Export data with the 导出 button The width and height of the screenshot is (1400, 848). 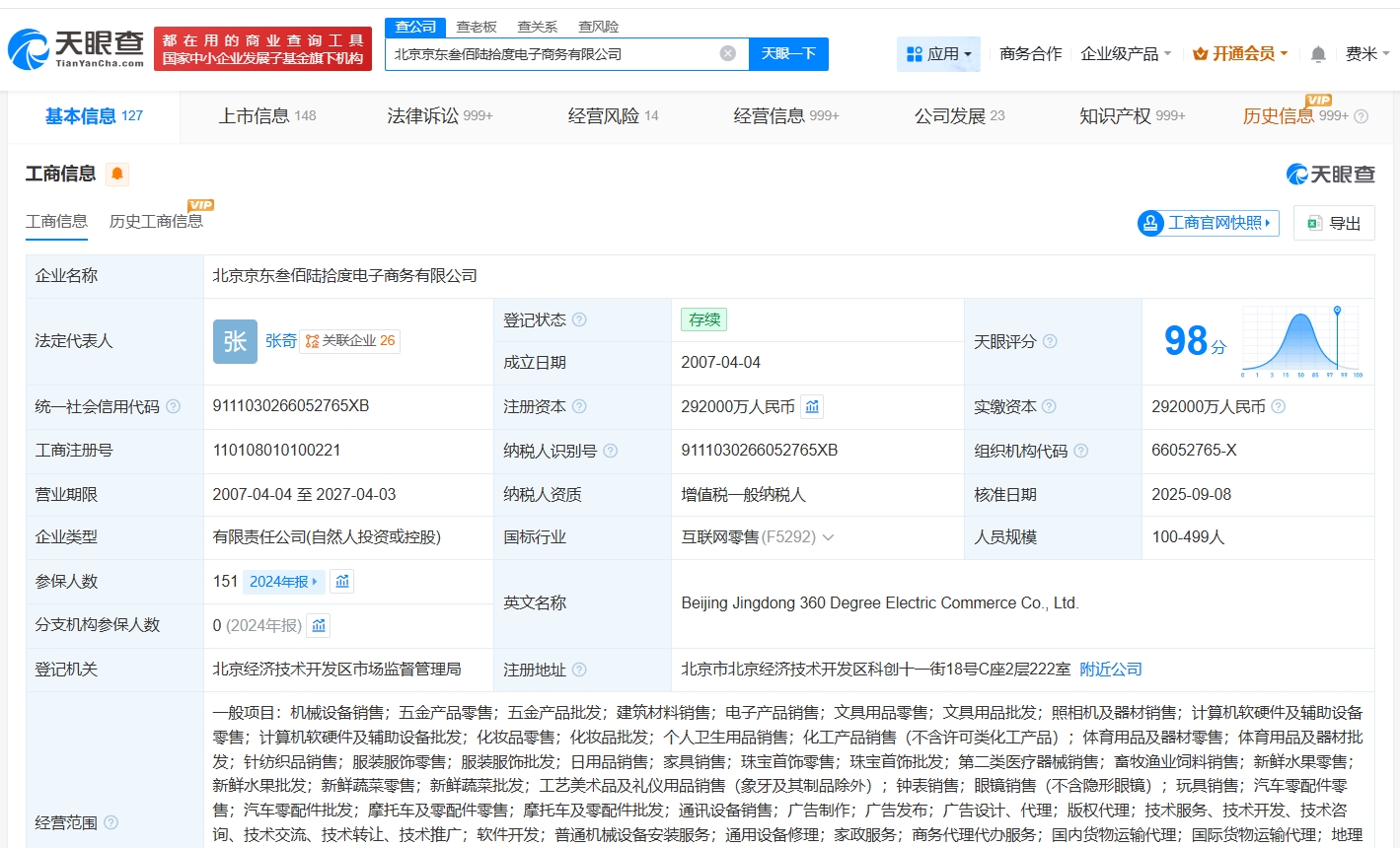point(1334,223)
